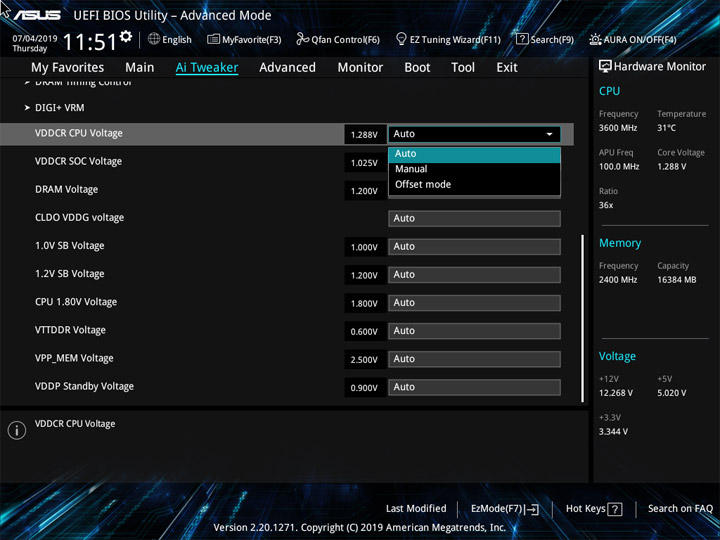Select the CLDO VDDG voltage row label
The height and width of the screenshot is (540, 720).
[x=79, y=218]
